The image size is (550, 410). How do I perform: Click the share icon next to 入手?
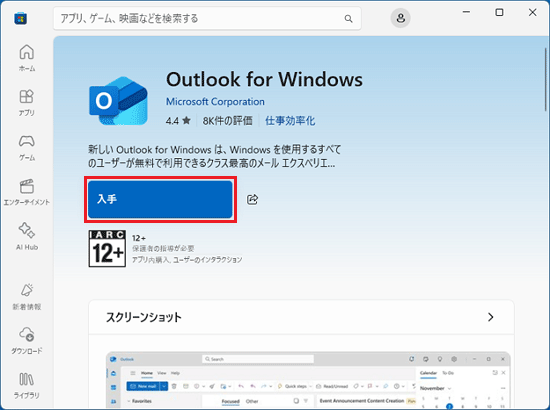253,199
